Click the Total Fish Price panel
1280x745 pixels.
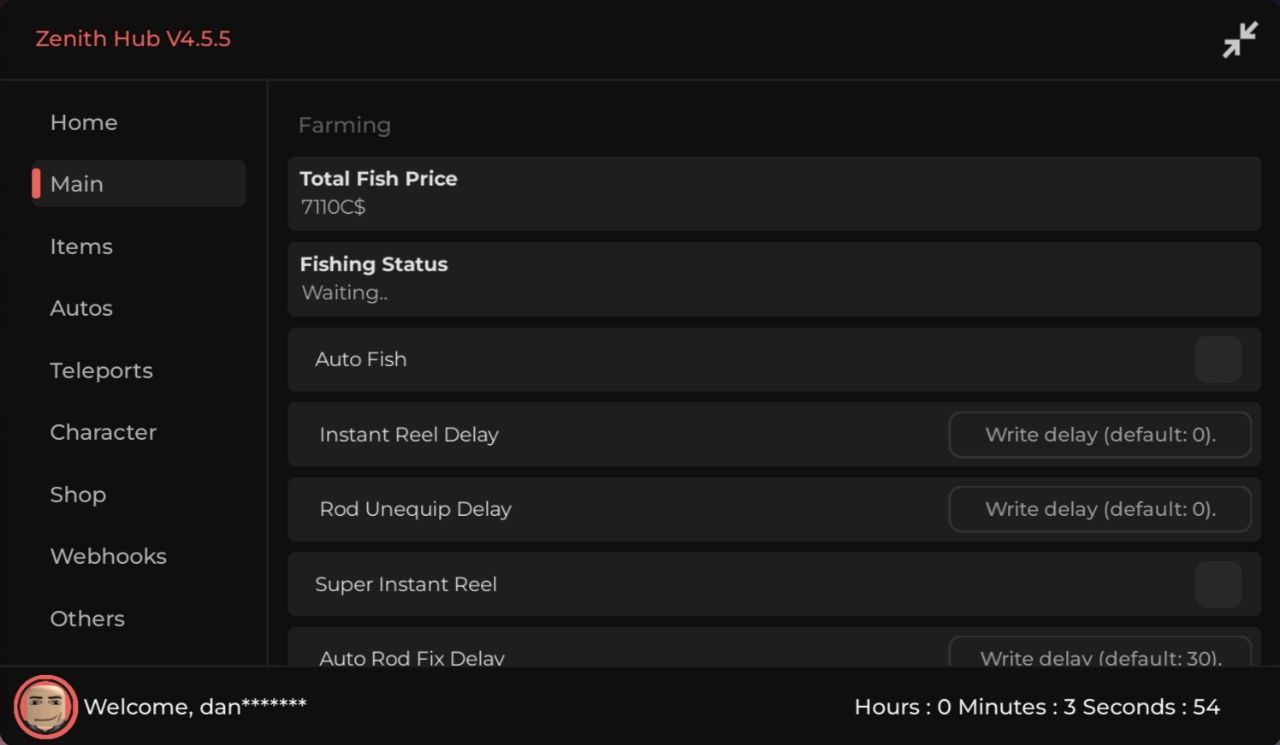coord(774,193)
